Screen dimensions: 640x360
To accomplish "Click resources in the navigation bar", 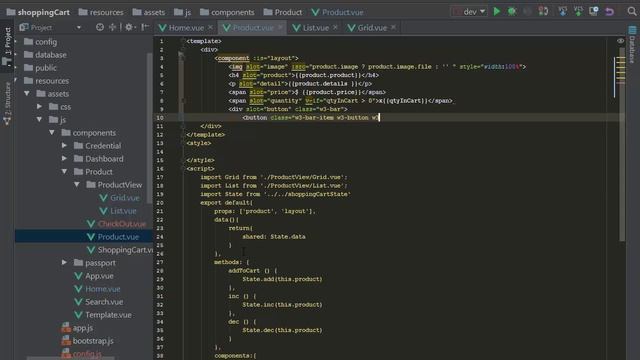I will pyautogui.click(x=101, y=12).
